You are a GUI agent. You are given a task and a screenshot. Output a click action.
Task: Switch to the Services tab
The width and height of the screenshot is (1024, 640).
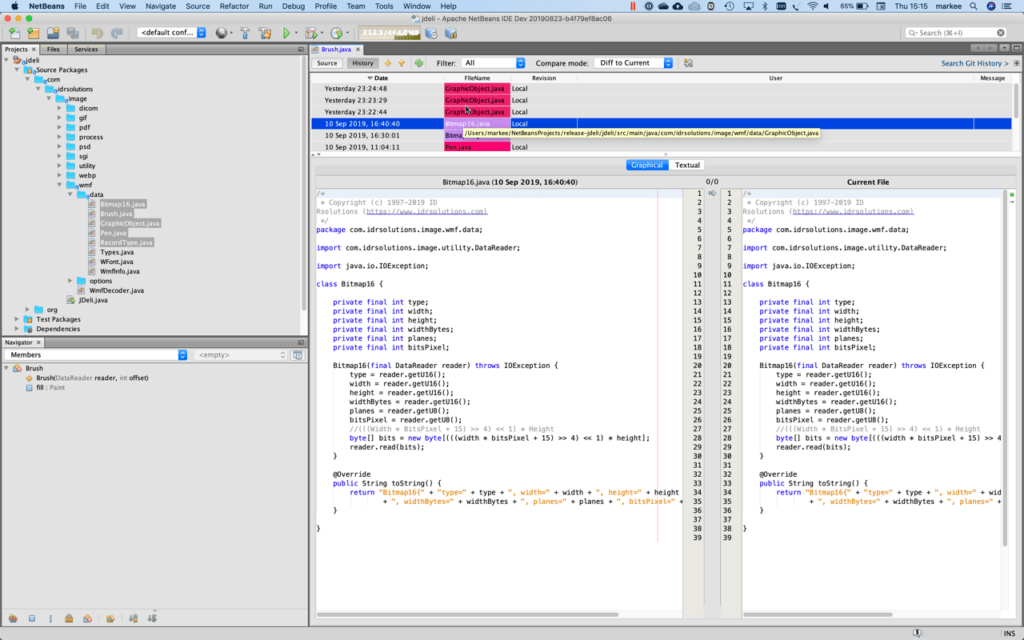[x=86, y=49]
